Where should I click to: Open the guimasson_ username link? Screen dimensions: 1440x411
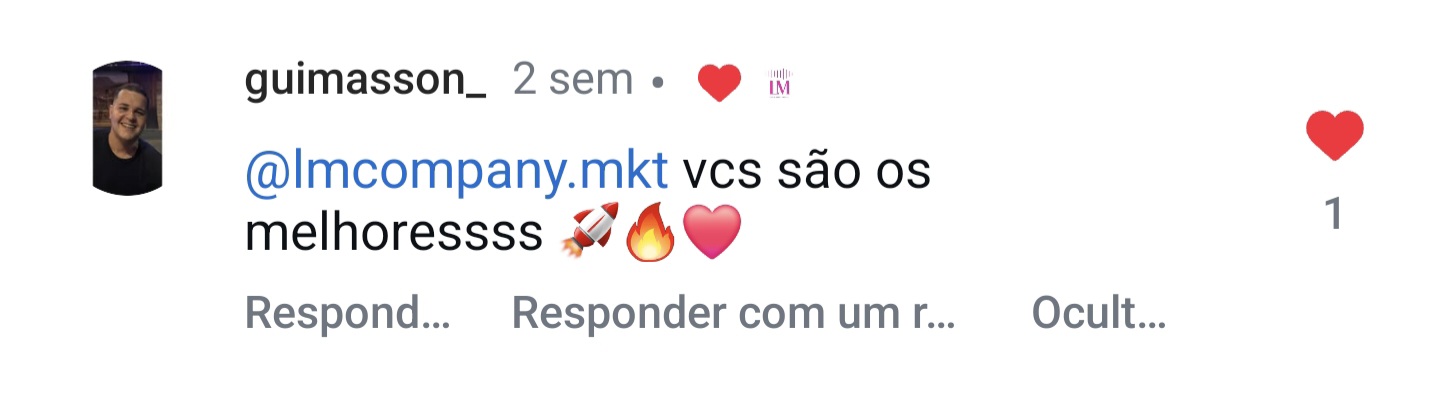[x=365, y=81]
